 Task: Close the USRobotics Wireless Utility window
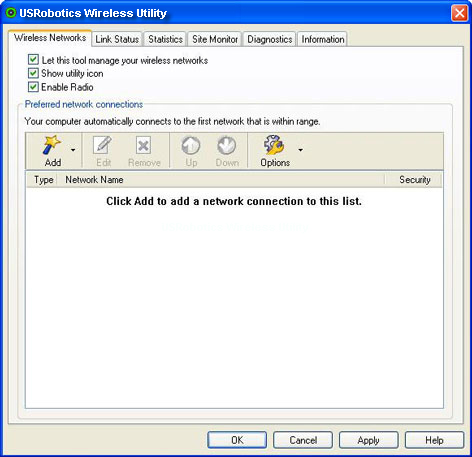459,13
